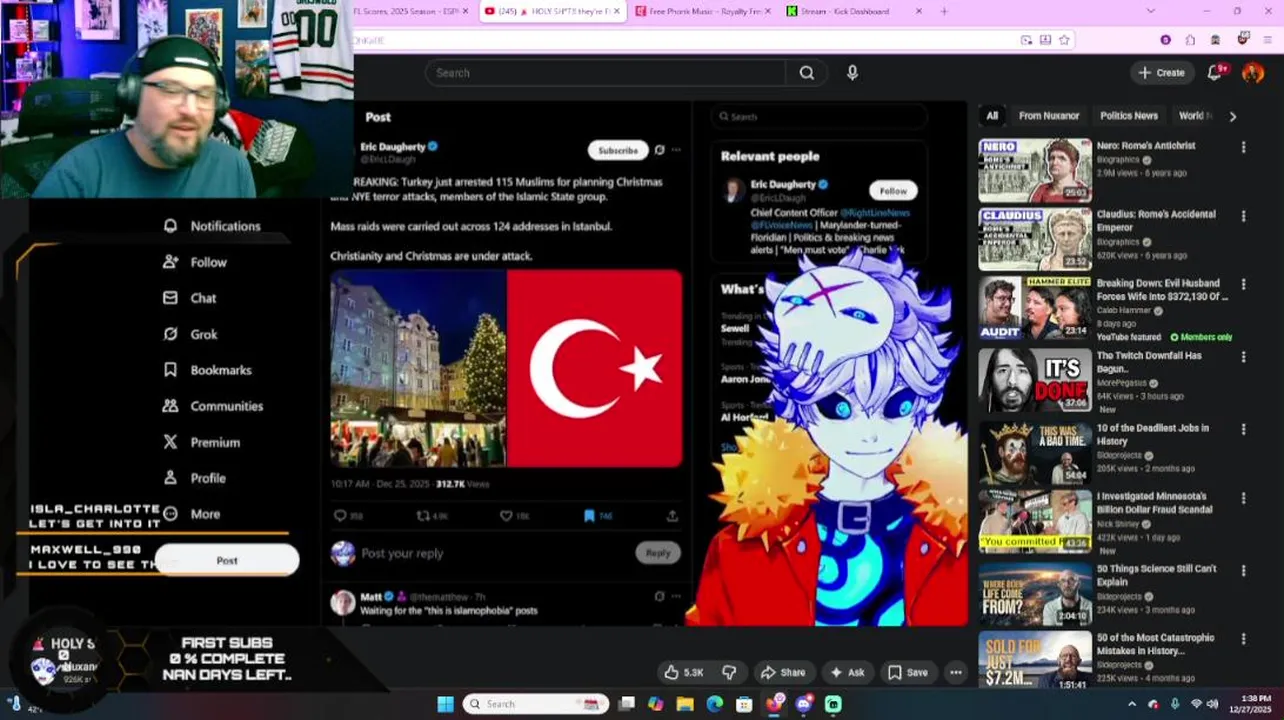The width and height of the screenshot is (1284, 720).
Task: Click the Create button
Action: tap(1161, 72)
